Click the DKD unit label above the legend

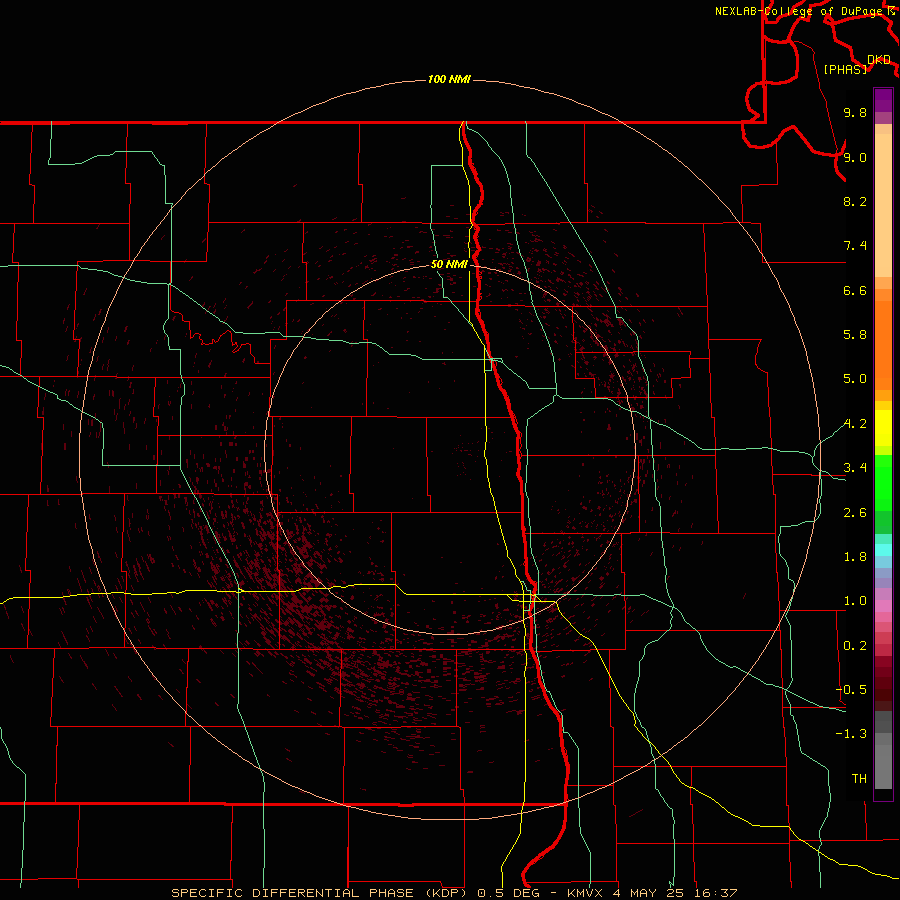879,59
